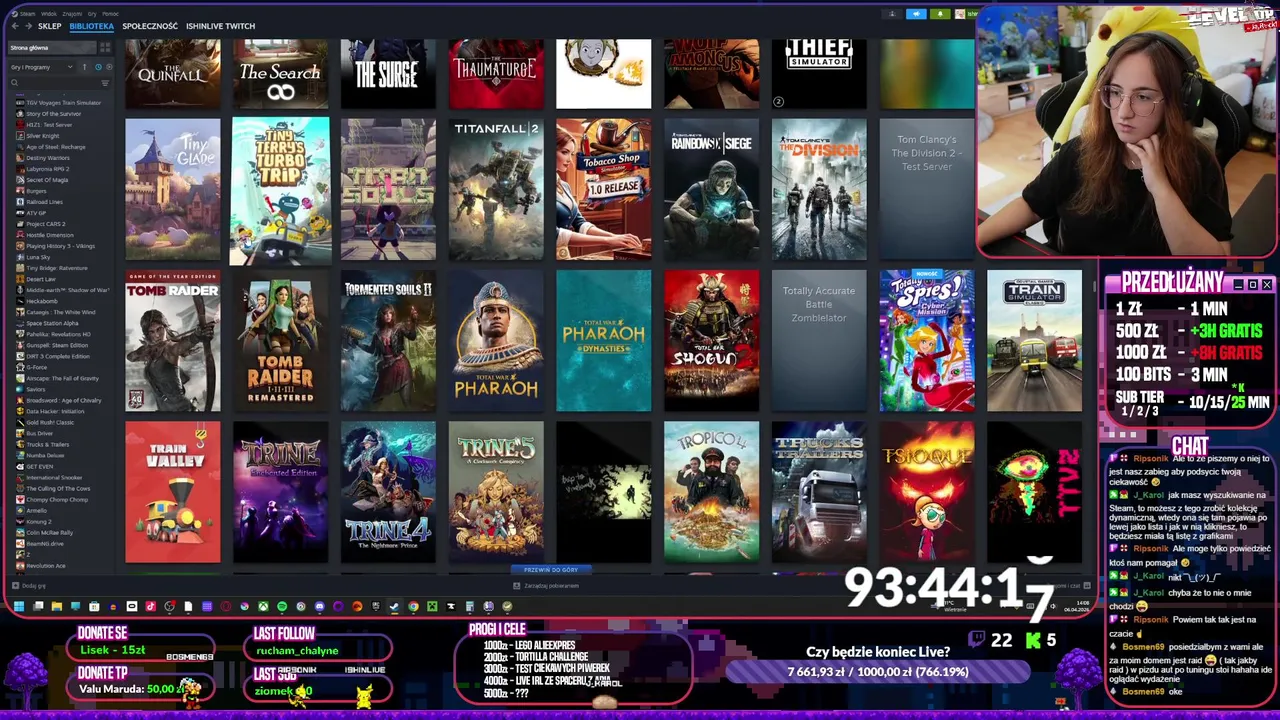Open the Total War Shogun 2 cover
1280x720 pixels.
click(712, 341)
